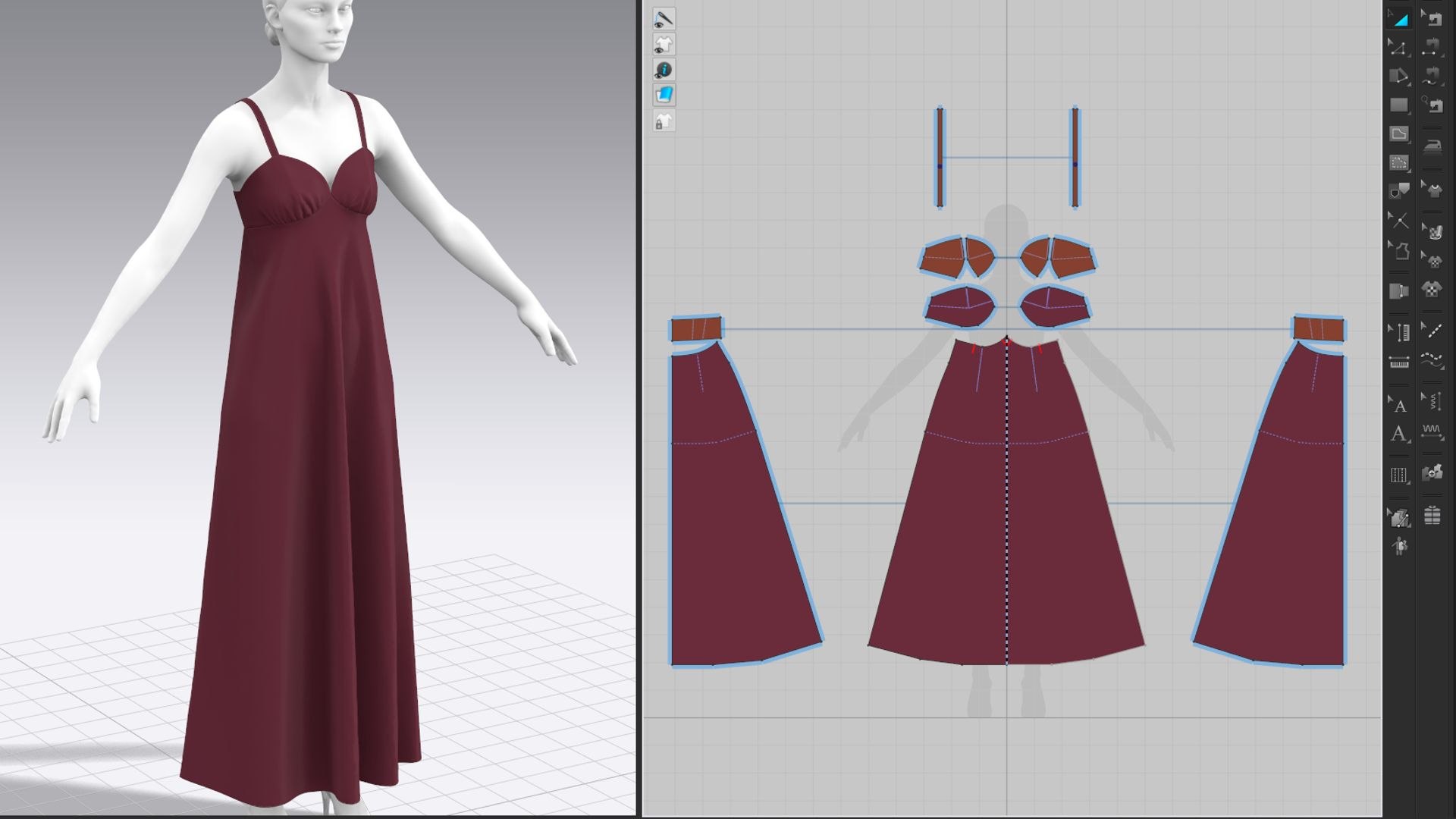The height and width of the screenshot is (819, 1456).
Task: Choose the Segment Topstitch dotted curve tool
Action: point(1432,360)
